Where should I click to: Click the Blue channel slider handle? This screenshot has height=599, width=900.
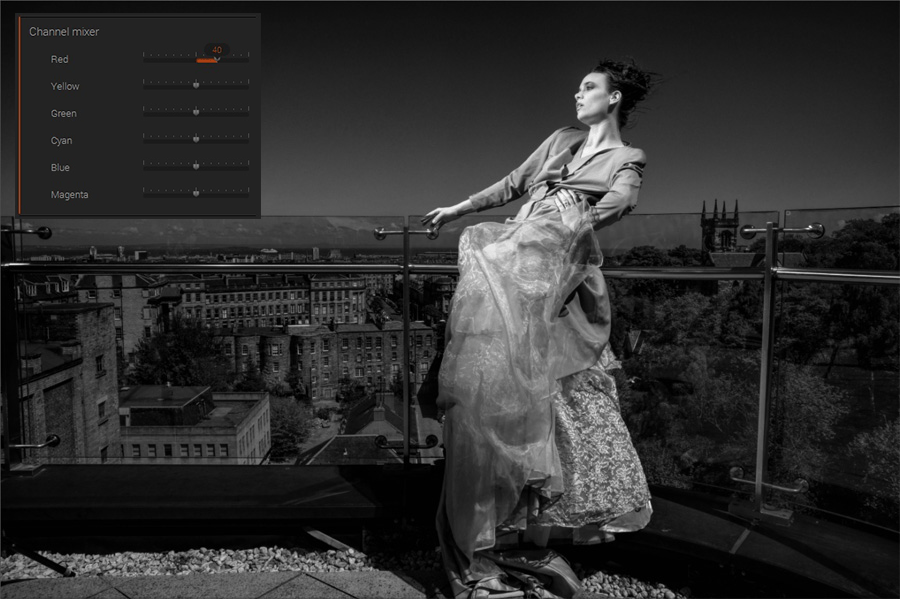(196, 166)
